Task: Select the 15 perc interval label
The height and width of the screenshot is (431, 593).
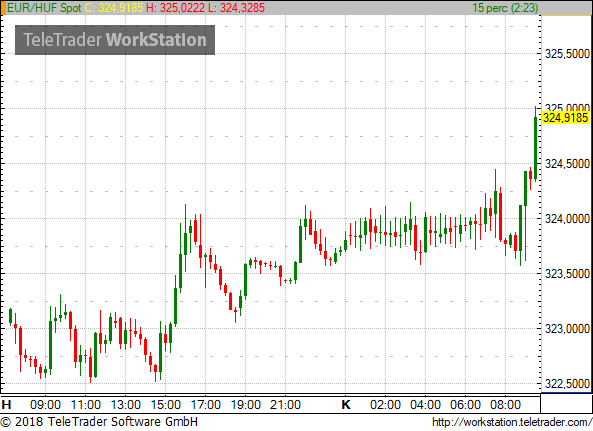Action: [x=505, y=8]
